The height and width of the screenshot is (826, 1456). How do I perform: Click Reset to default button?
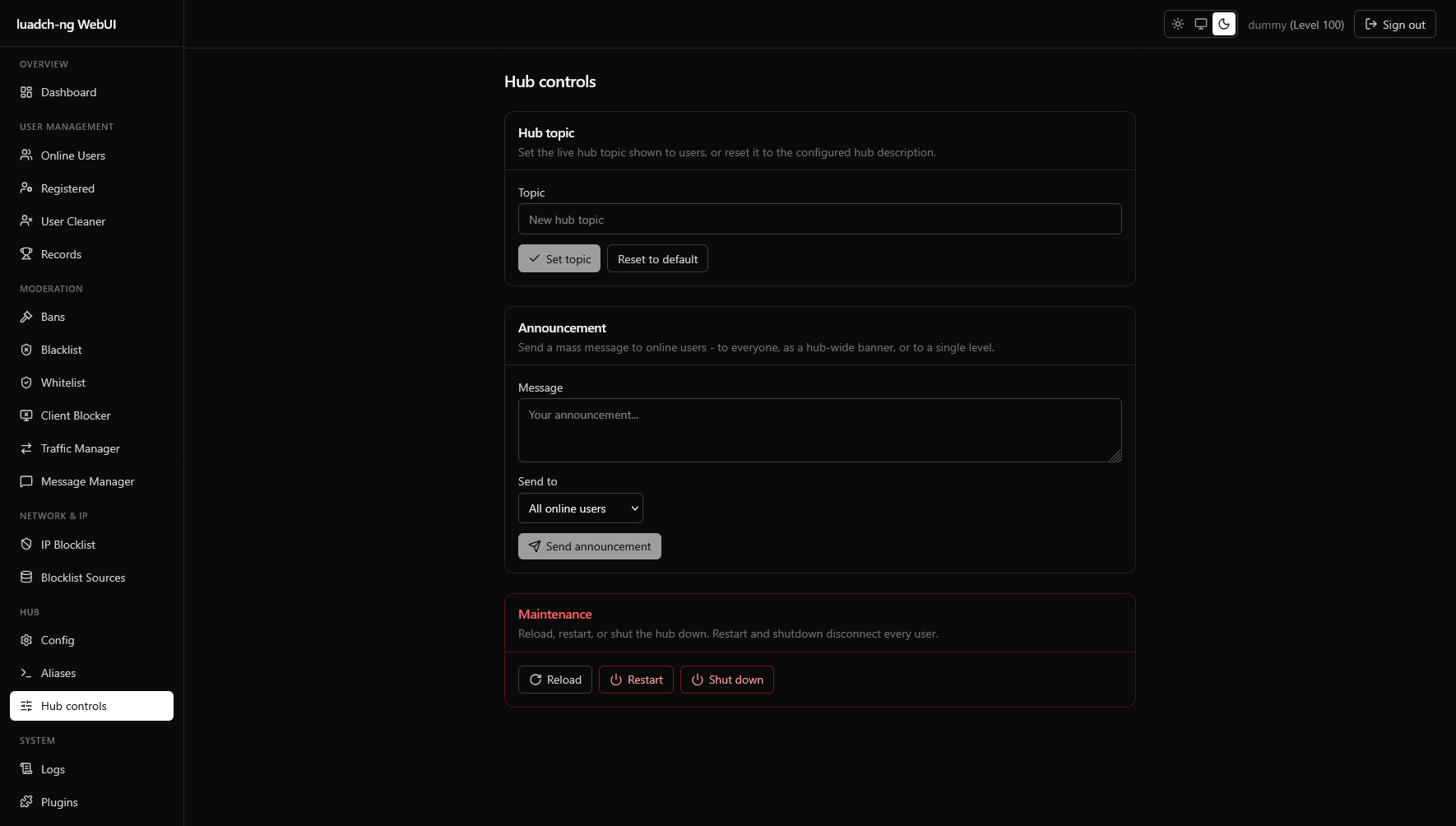click(657, 258)
